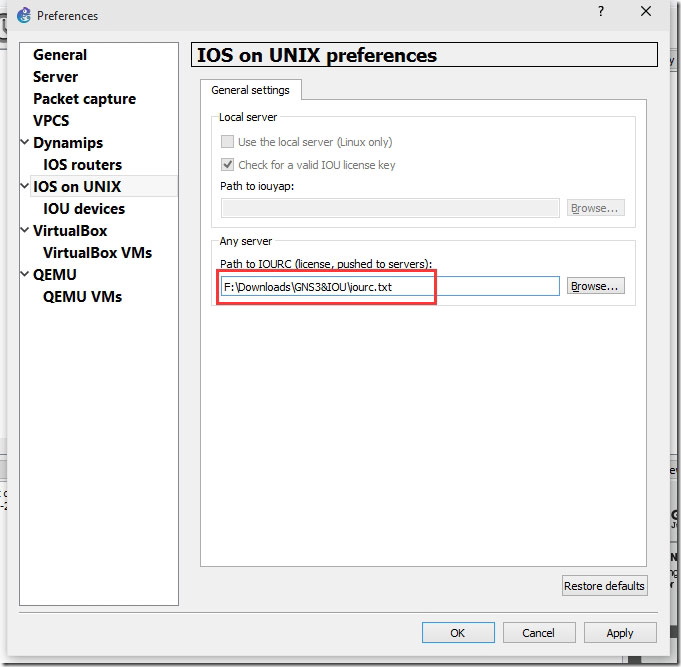Collapse the QEMU tree section
Image resolution: width=681 pixels, height=667 pixels.
[x=25, y=275]
